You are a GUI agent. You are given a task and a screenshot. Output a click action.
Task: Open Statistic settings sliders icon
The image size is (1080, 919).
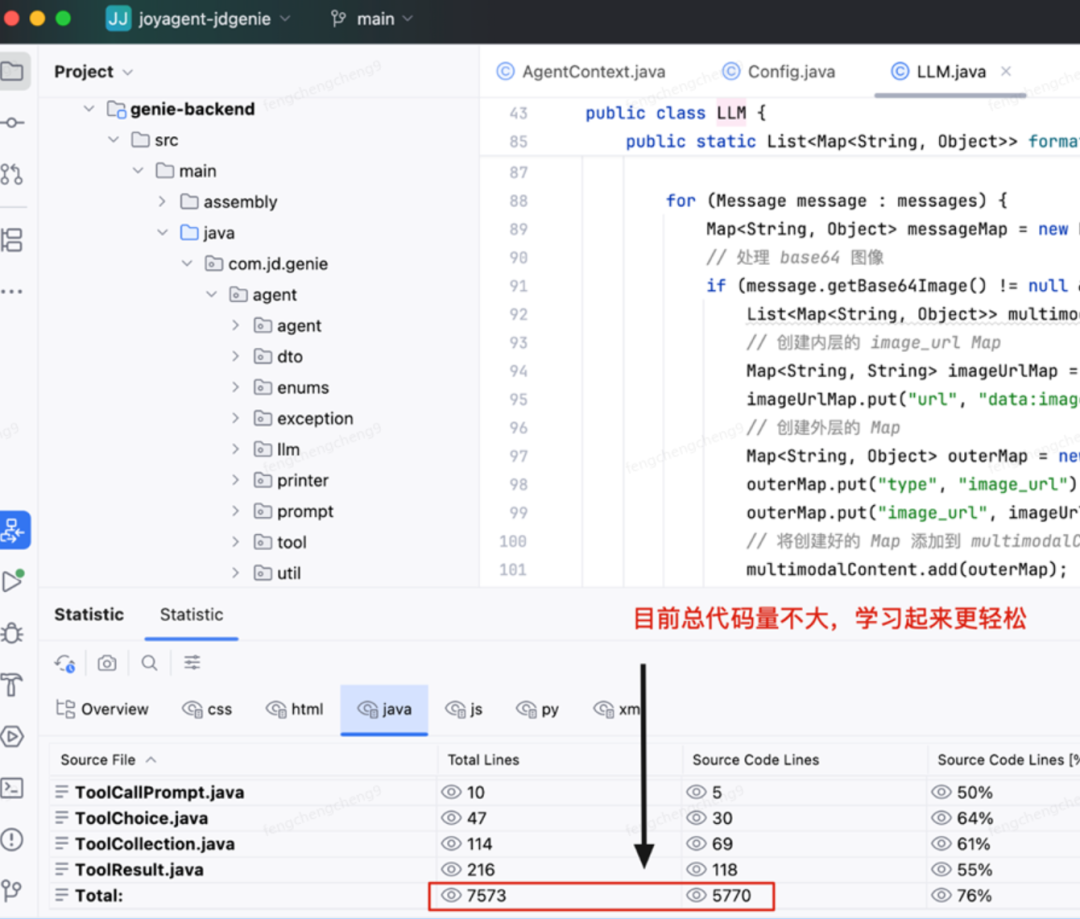click(192, 663)
